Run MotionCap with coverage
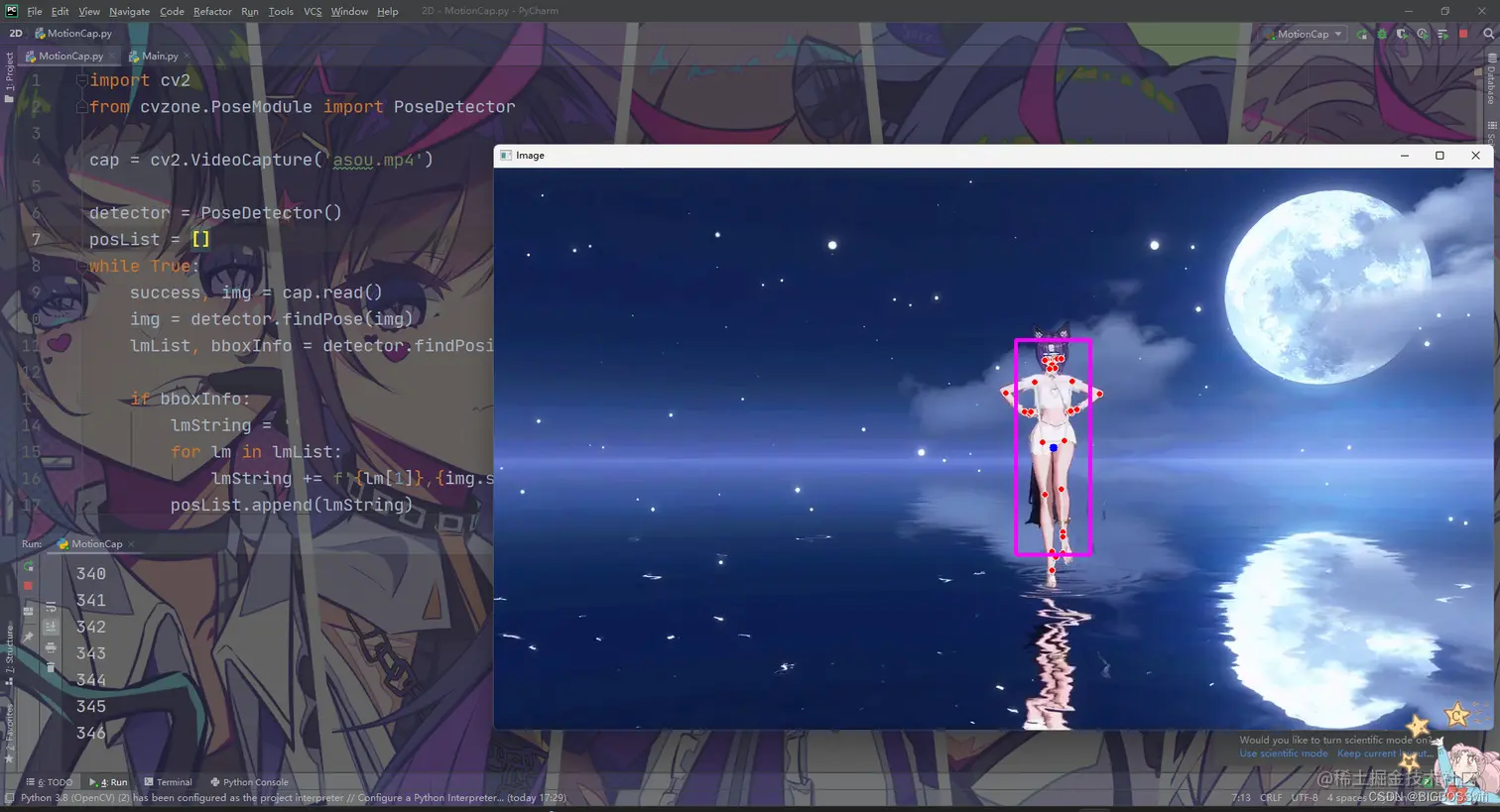 [x=1402, y=34]
